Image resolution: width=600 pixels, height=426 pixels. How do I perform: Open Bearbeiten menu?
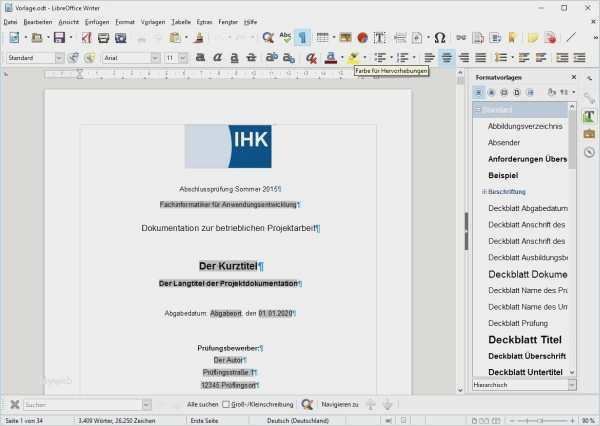tap(38, 22)
